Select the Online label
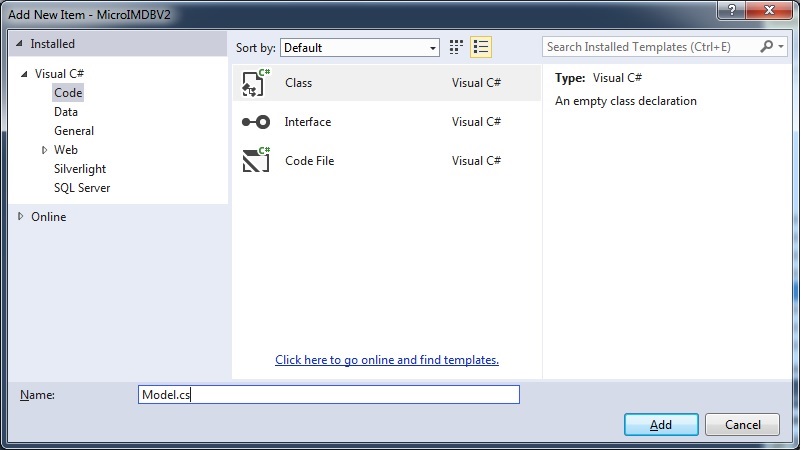Screen dimensions: 801x450 49,217
